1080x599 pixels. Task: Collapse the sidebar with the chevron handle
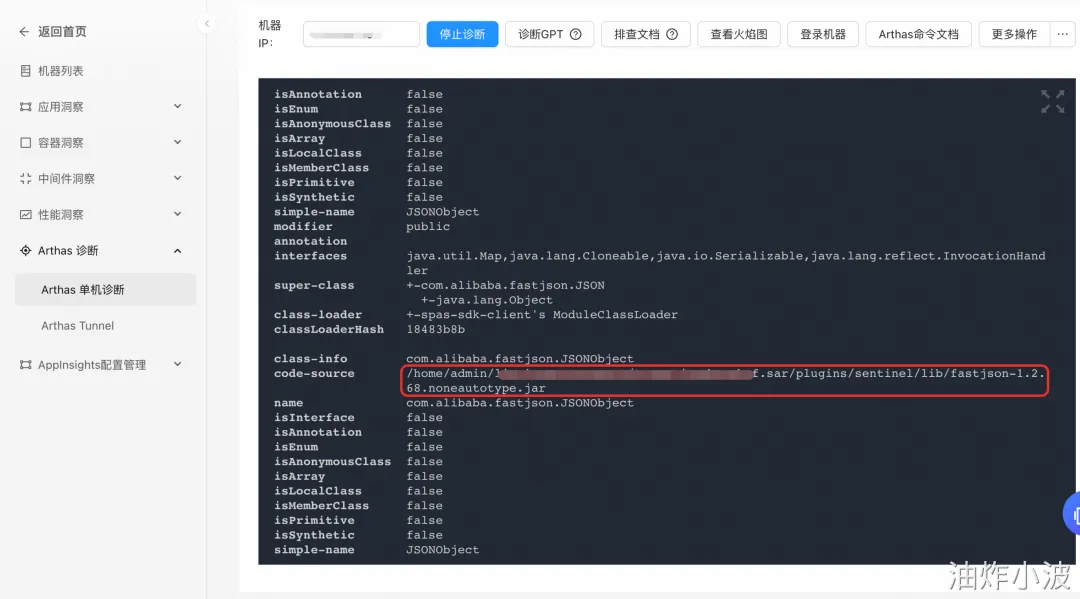(207, 23)
